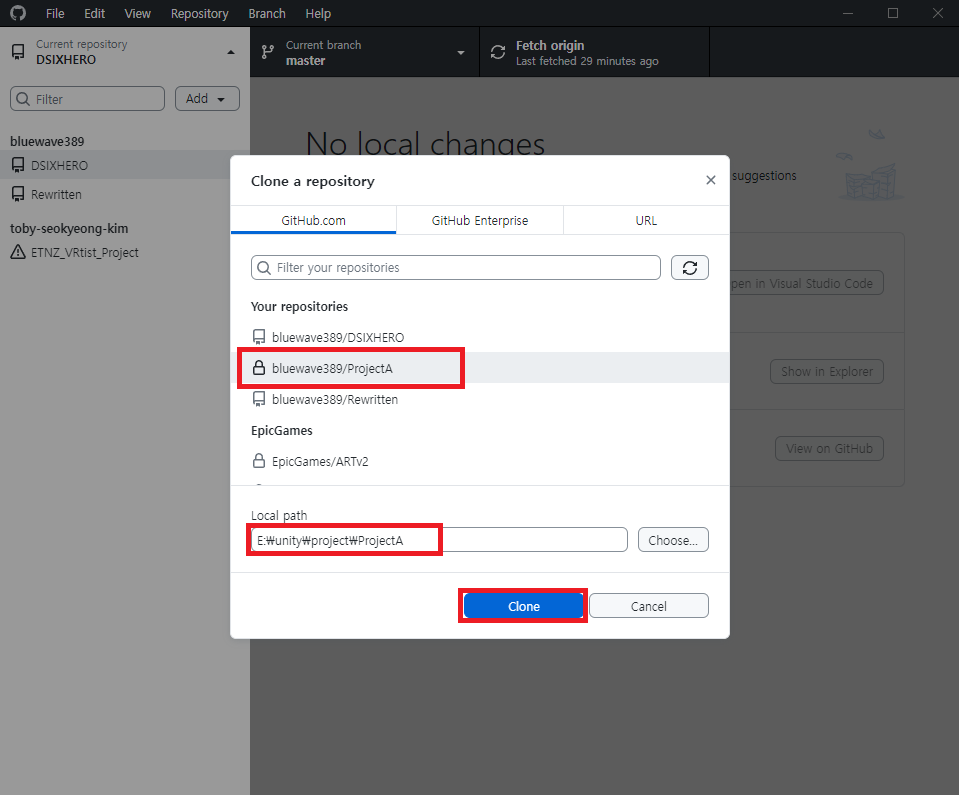Select ETNZ_VRtist_Project in the sidebar
Image resolution: width=959 pixels, height=795 pixels.
click(125, 252)
